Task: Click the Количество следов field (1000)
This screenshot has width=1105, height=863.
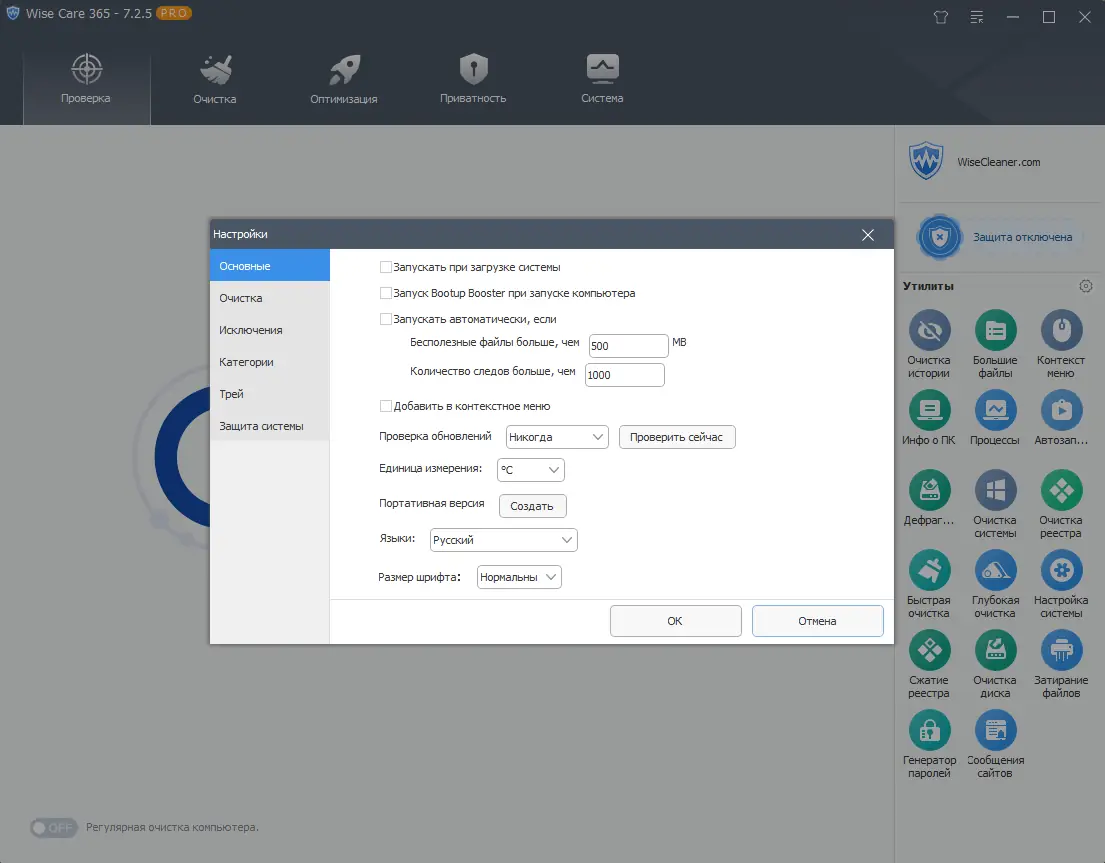Action: (624, 375)
